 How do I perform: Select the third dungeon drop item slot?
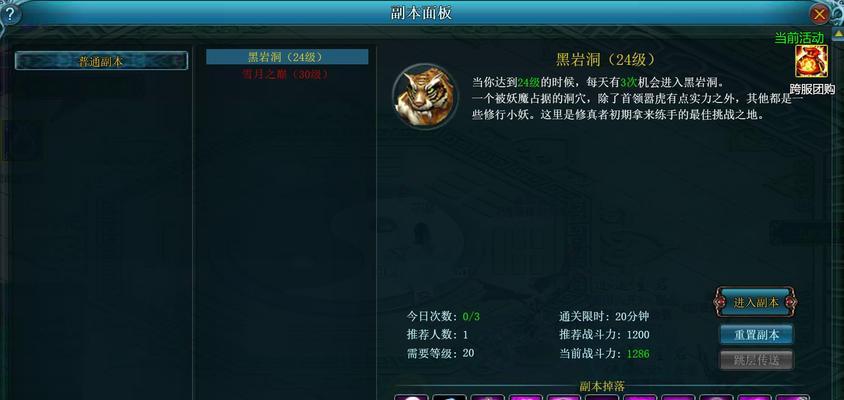point(488,397)
